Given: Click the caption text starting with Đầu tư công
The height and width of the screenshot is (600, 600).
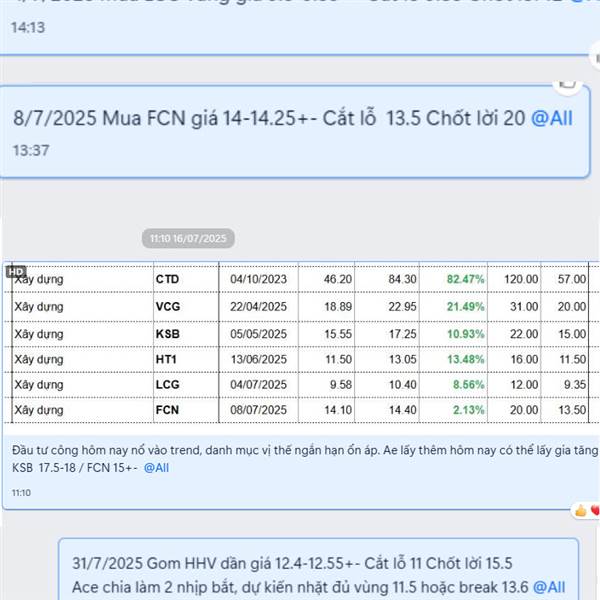Looking at the screenshot, I should (x=305, y=459).
